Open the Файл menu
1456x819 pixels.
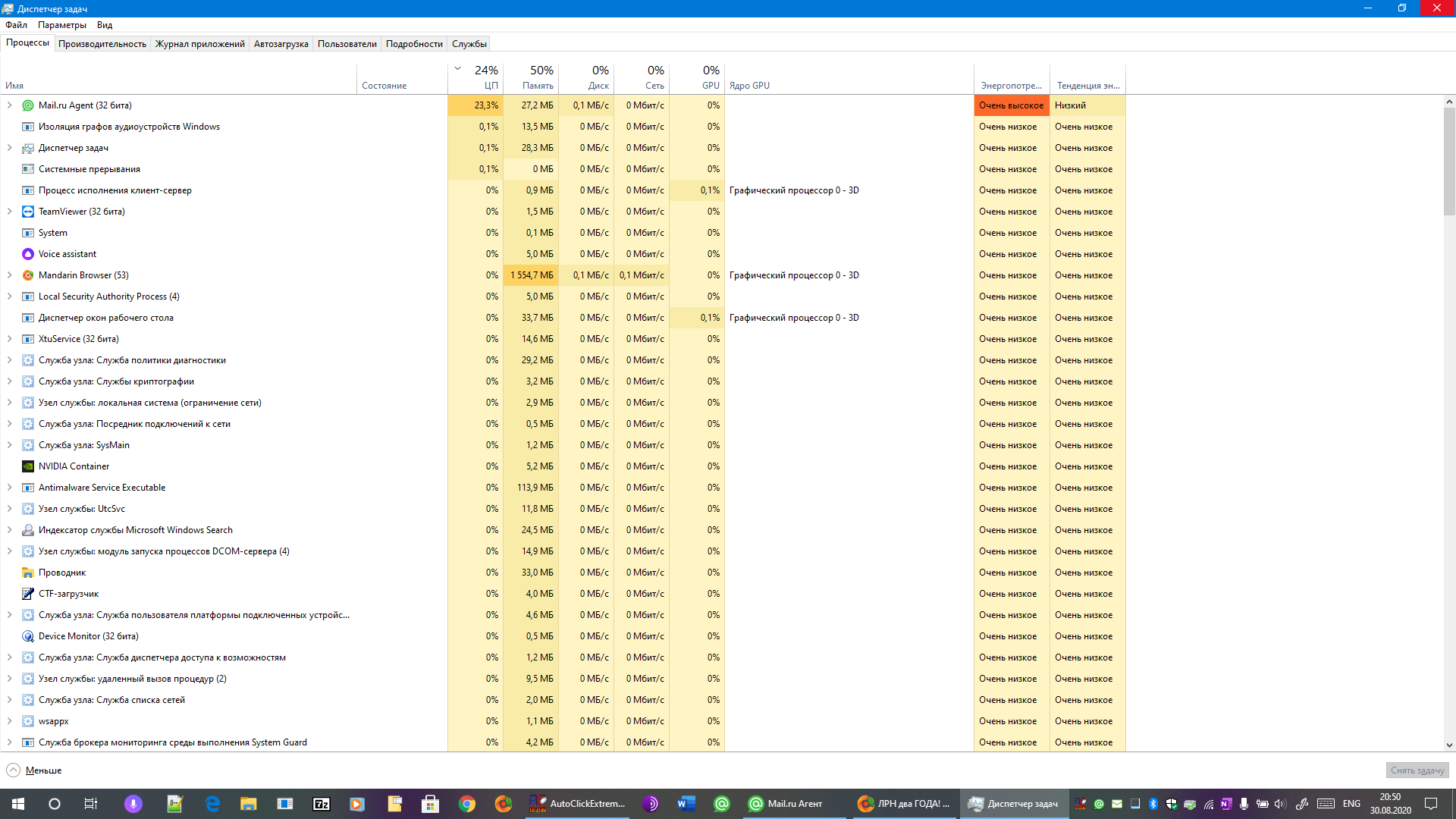click(x=16, y=24)
